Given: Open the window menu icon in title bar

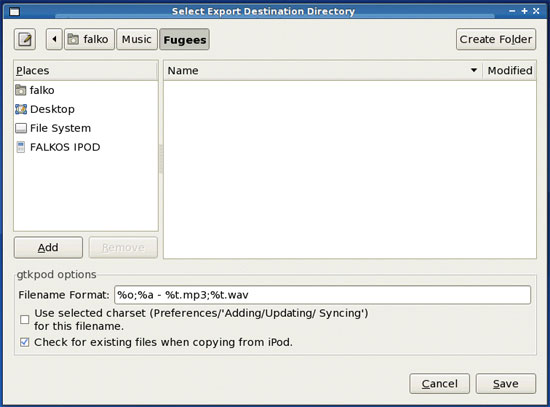Looking at the screenshot, I should [x=14, y=12].
